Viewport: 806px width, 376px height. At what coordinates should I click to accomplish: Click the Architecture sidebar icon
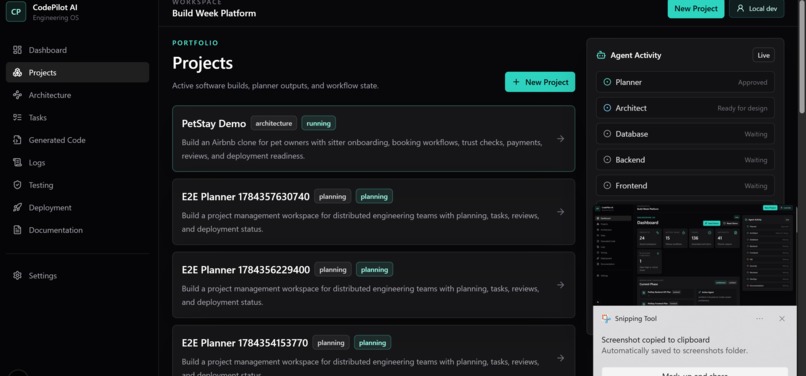click(x=17, y=95)
